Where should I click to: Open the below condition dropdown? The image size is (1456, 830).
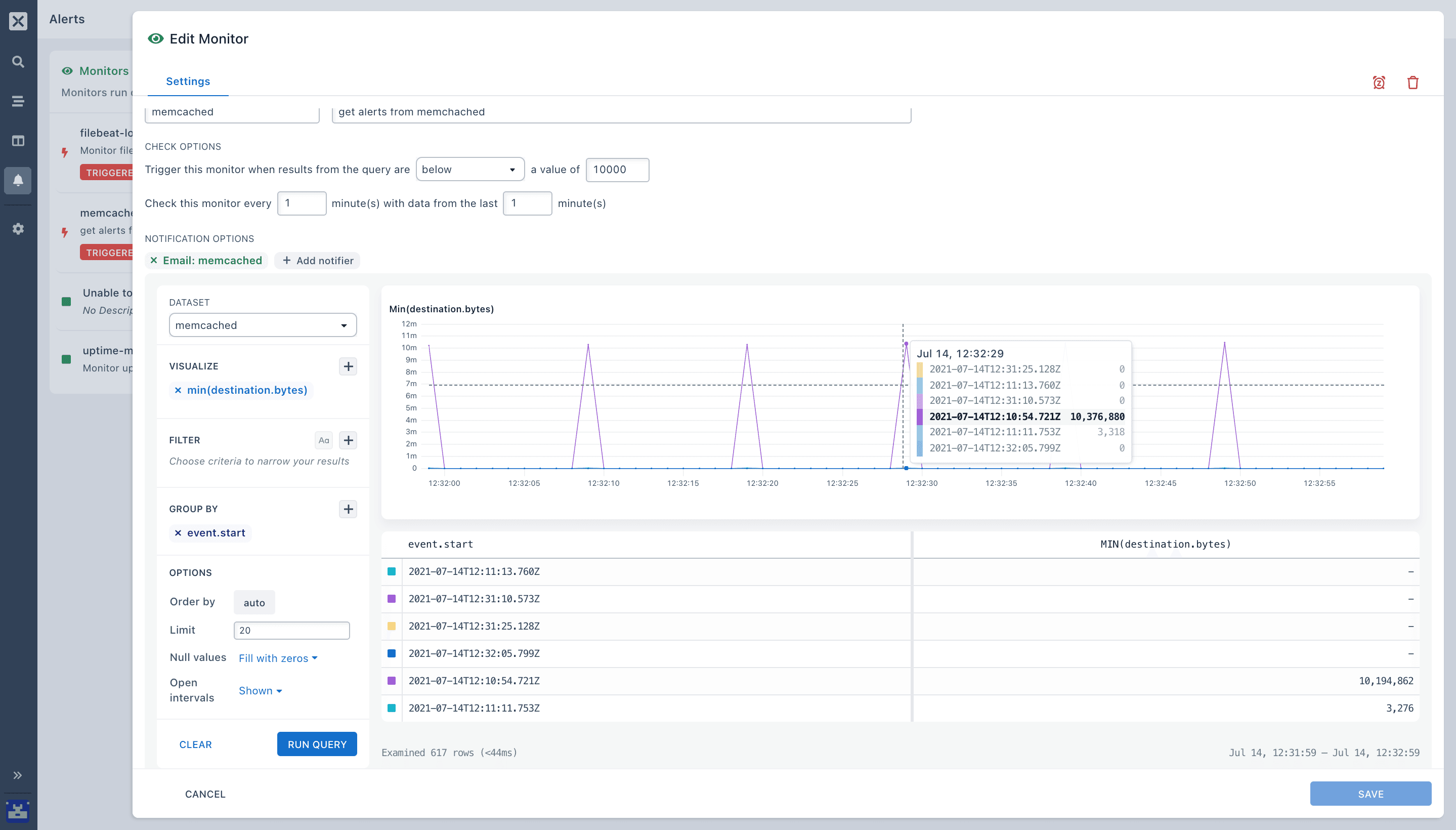coord(469,170)
